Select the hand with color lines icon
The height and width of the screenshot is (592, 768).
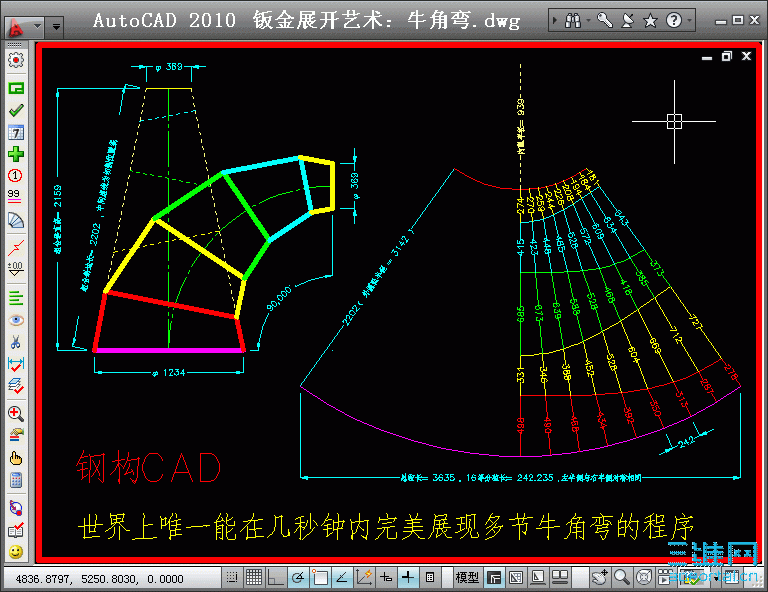click(16, 435)
